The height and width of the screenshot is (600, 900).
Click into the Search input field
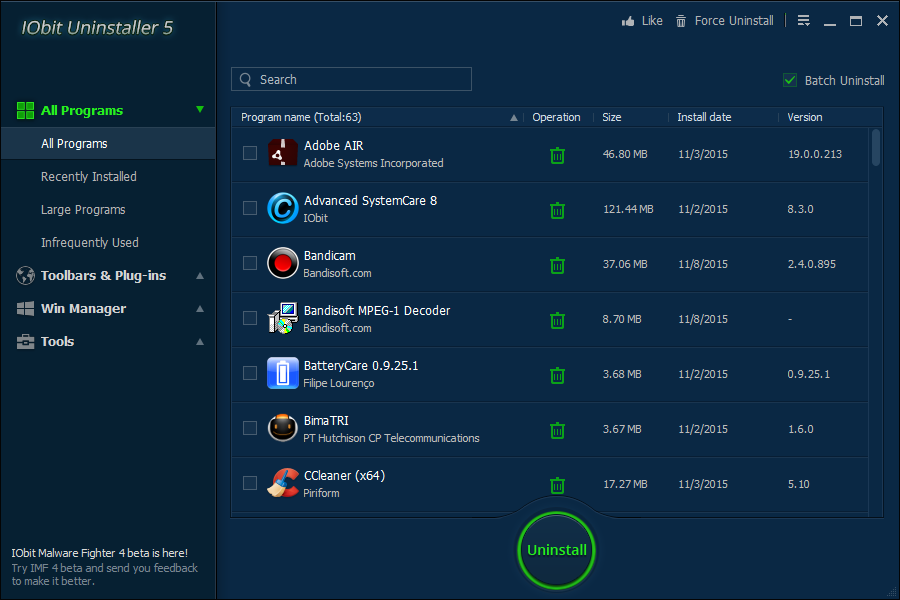click(x=351, y=79)
